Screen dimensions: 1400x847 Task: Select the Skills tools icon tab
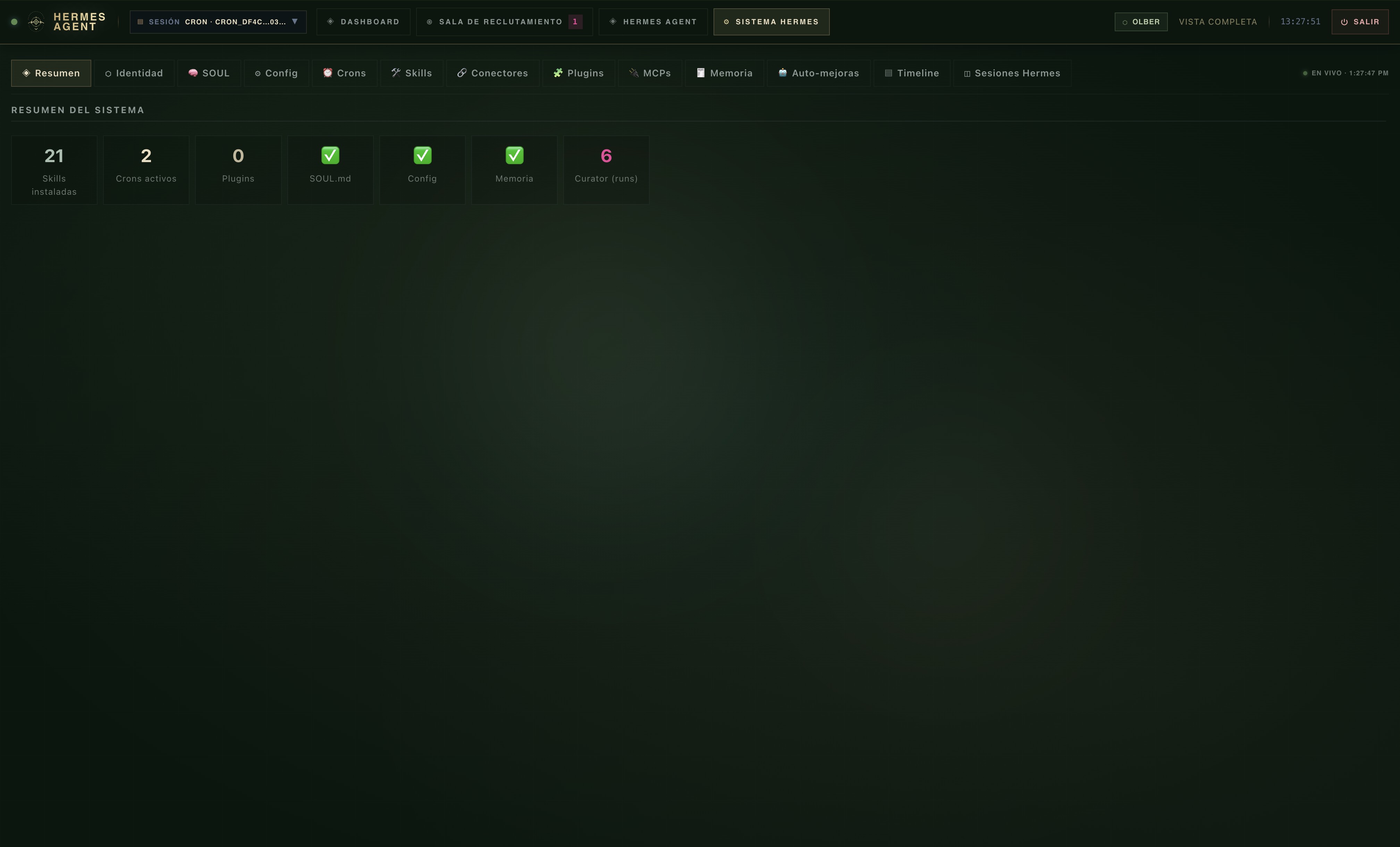point(411,73)
